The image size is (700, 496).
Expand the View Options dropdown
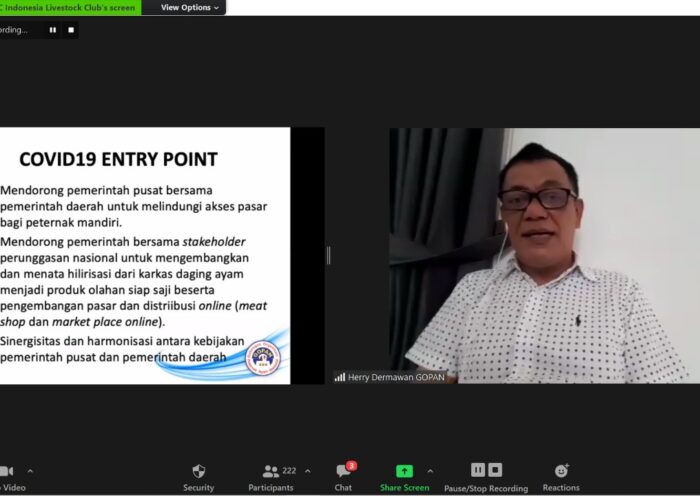coord(189,7)
